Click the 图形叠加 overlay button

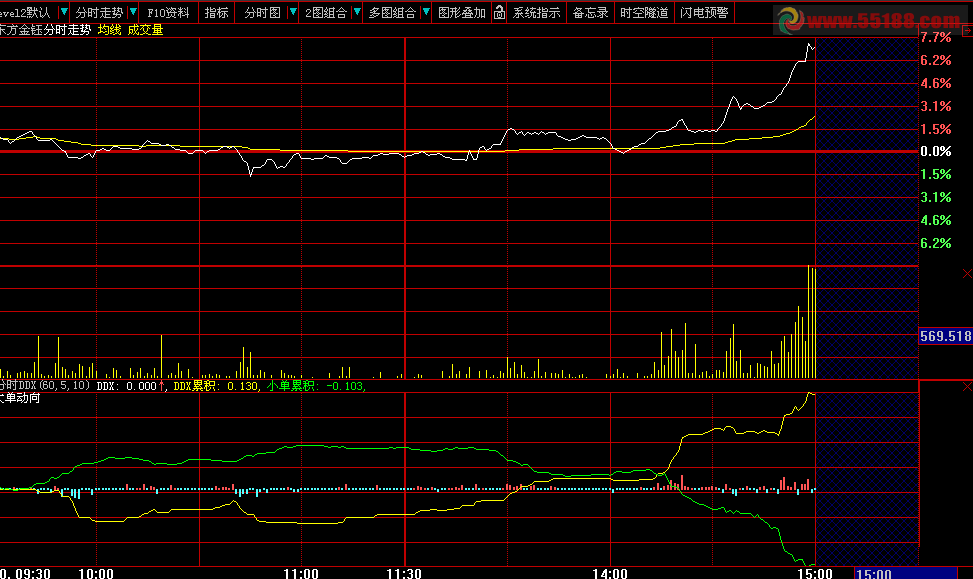coord(462,12)
